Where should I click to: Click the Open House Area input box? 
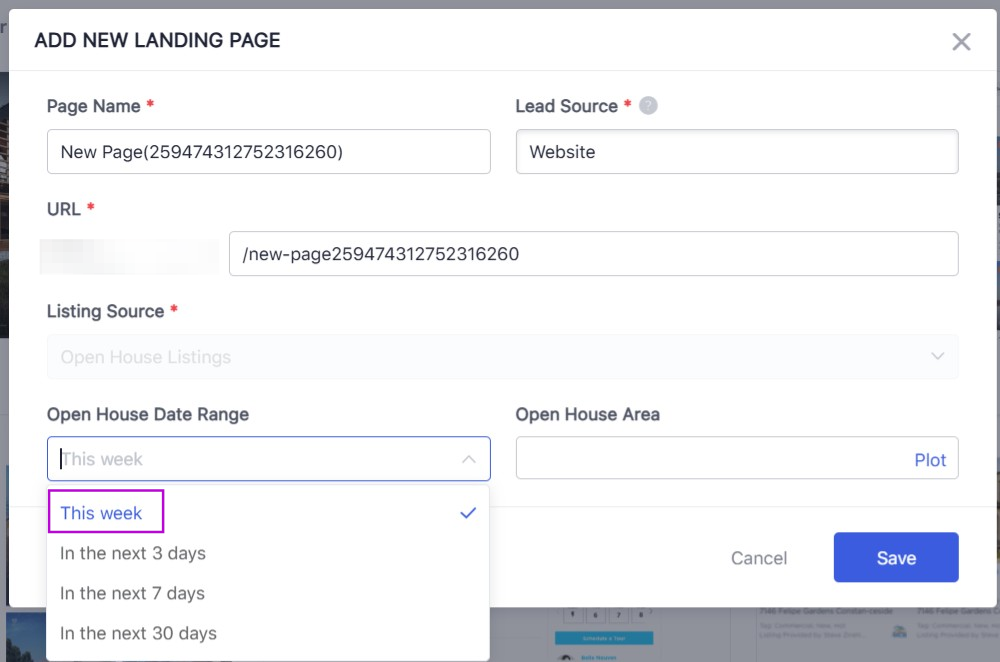[x=710, y=459]
